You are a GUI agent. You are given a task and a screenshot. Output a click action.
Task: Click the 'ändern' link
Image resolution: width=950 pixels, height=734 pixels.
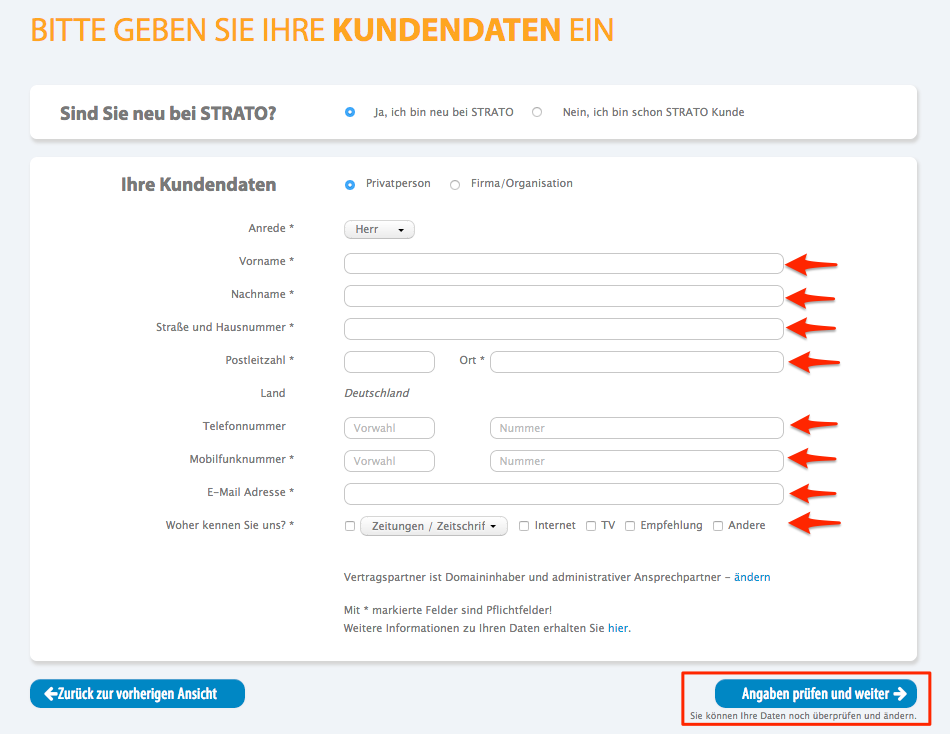[x=752, y=577]
